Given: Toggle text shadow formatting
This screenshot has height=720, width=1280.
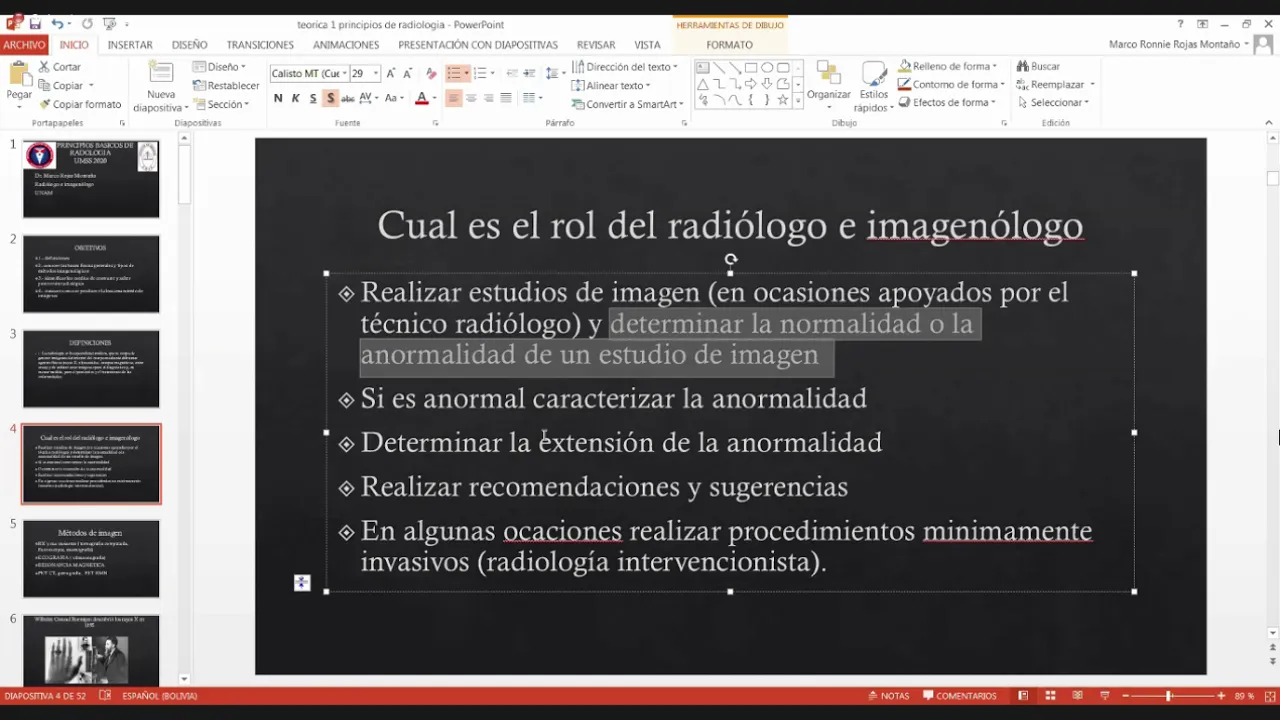Looking at the screenshot, I should click(330, 98).
